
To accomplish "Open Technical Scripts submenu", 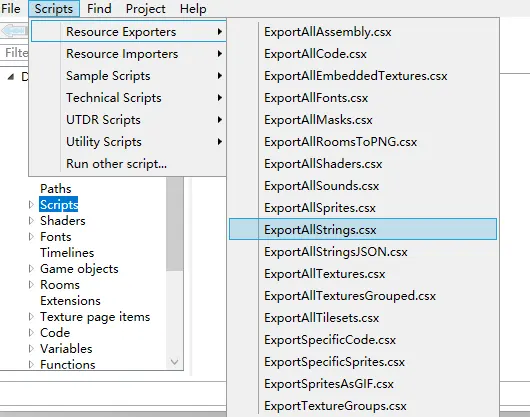I will coord(128,97).
